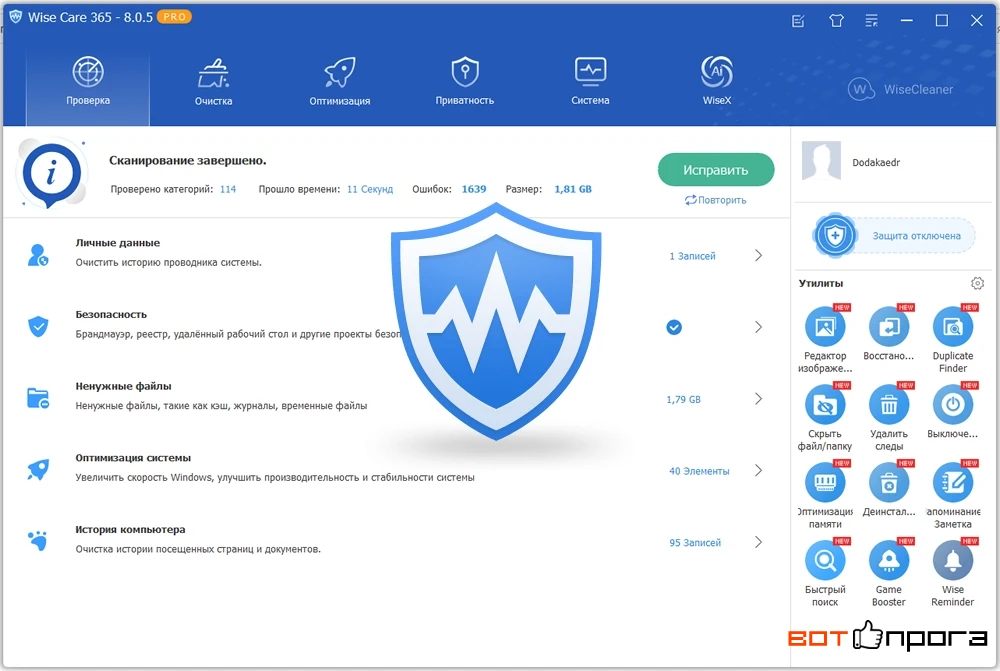Click the Ненужные файлы heading
Viewport: 1000px width, 671px height.
point(123,386)
